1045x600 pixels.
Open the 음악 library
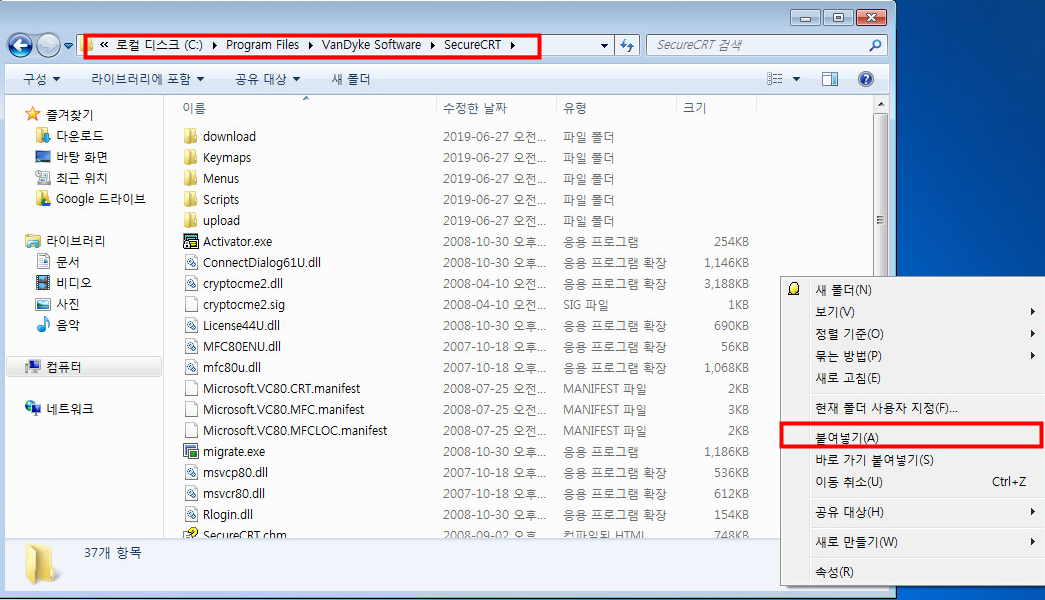[x=67, y=325]
